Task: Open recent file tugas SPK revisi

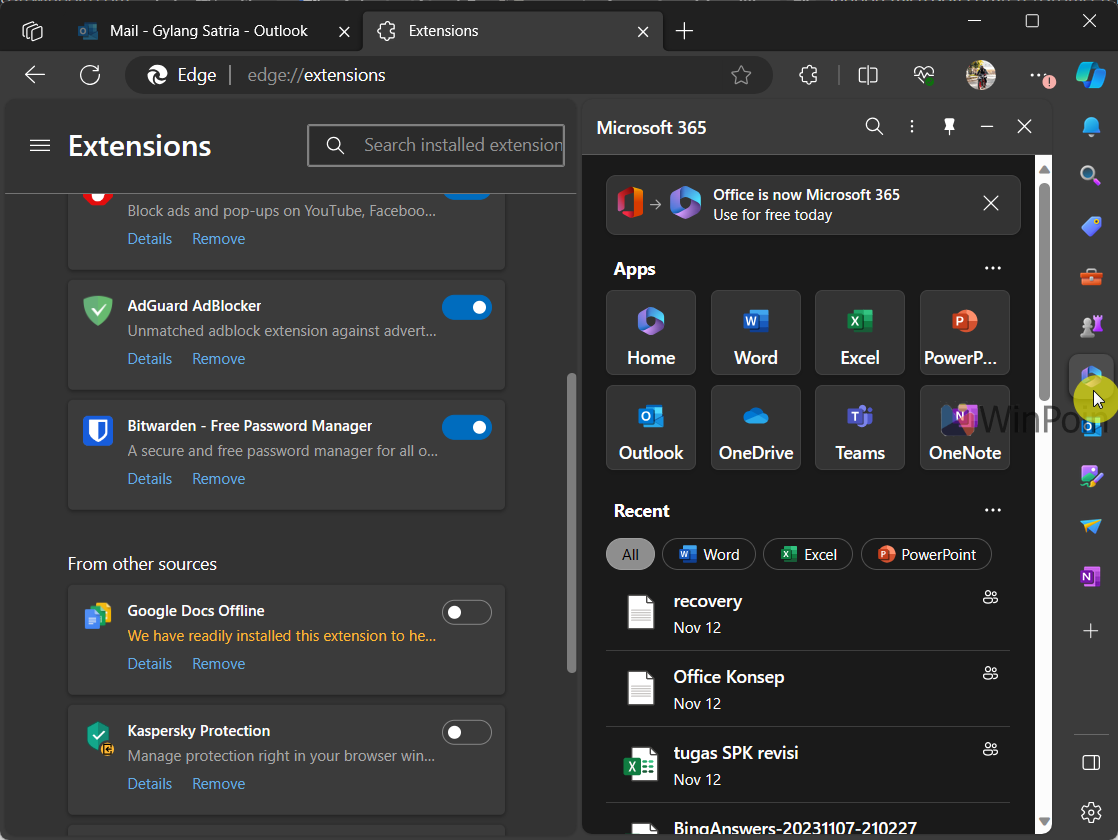Action: [808, 765]
